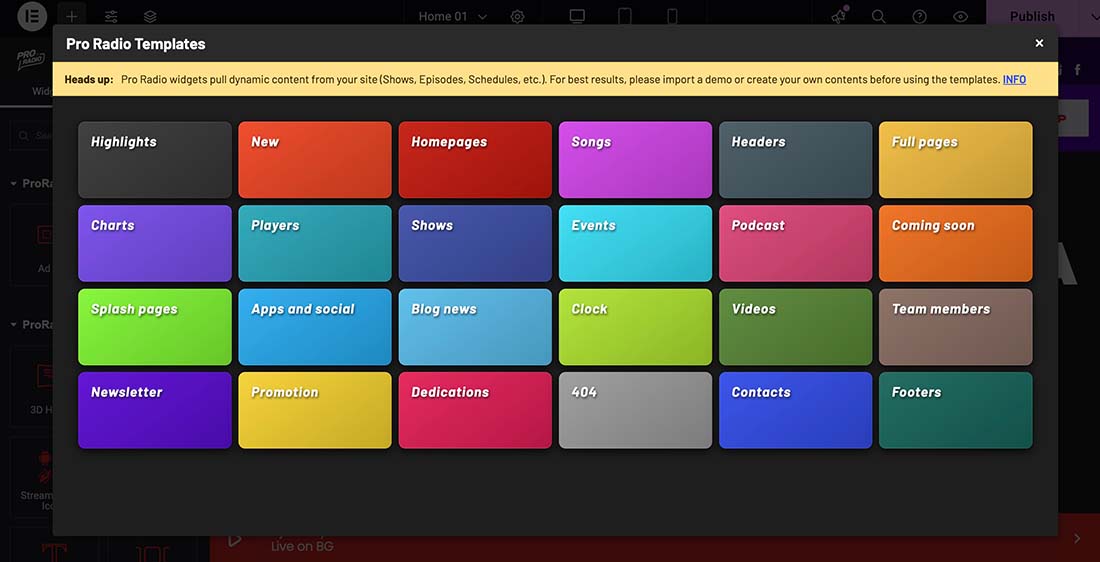Open page settings gear icon

(x=517, y=16)
